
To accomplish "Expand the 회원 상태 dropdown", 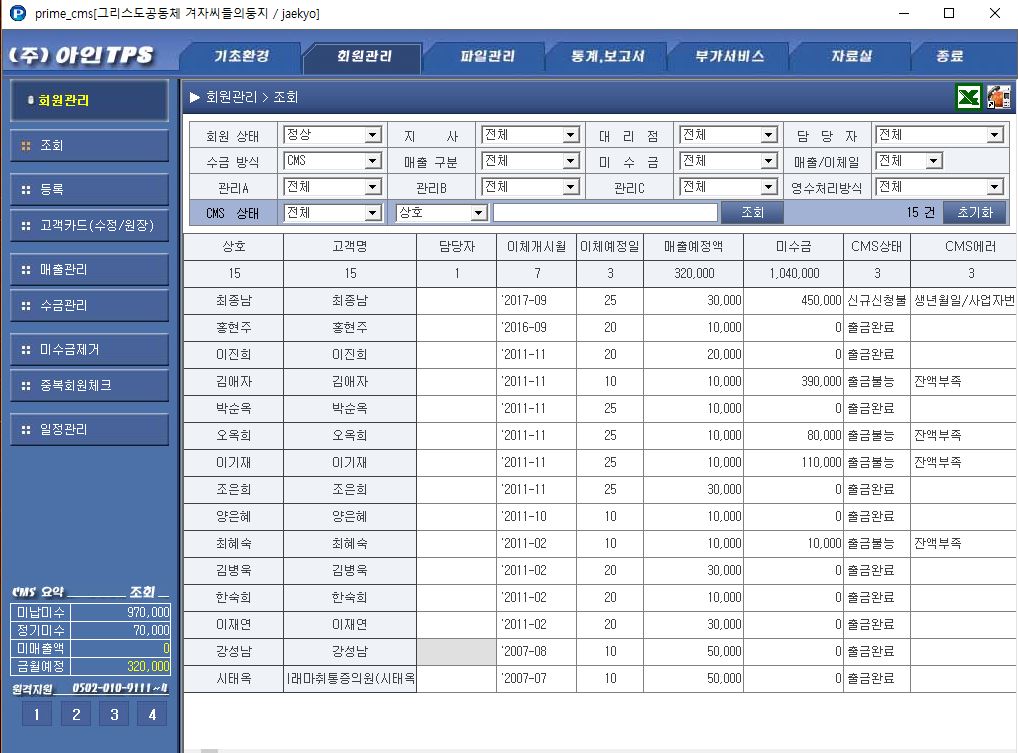I will coord(372,135).
